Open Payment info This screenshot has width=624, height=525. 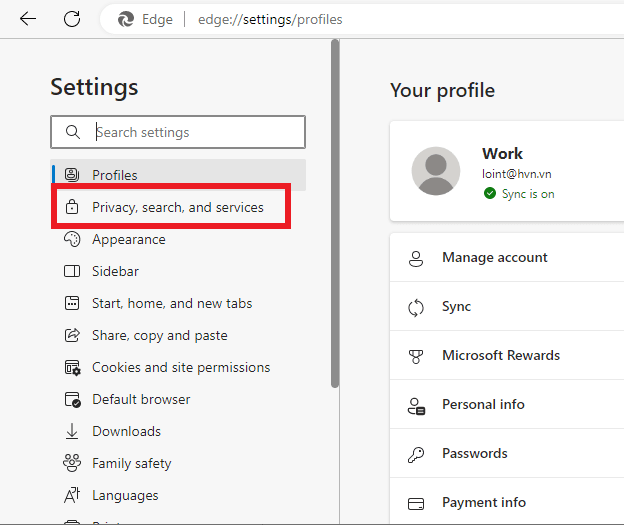(507, 502)
